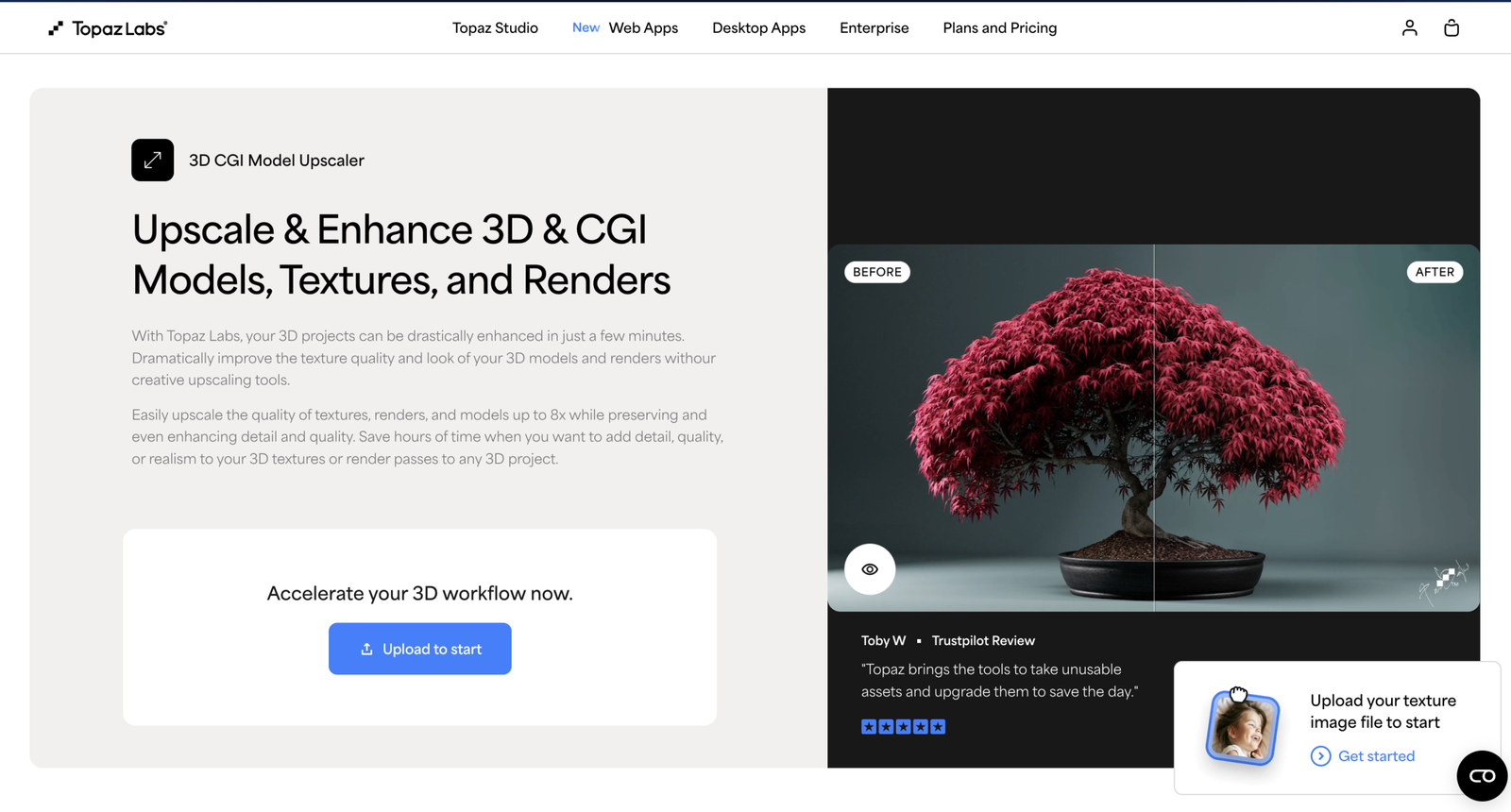Click the New badge beside Web Apps
The width and height of the screenshot is (1511, 812).
(x=586, y=28)
